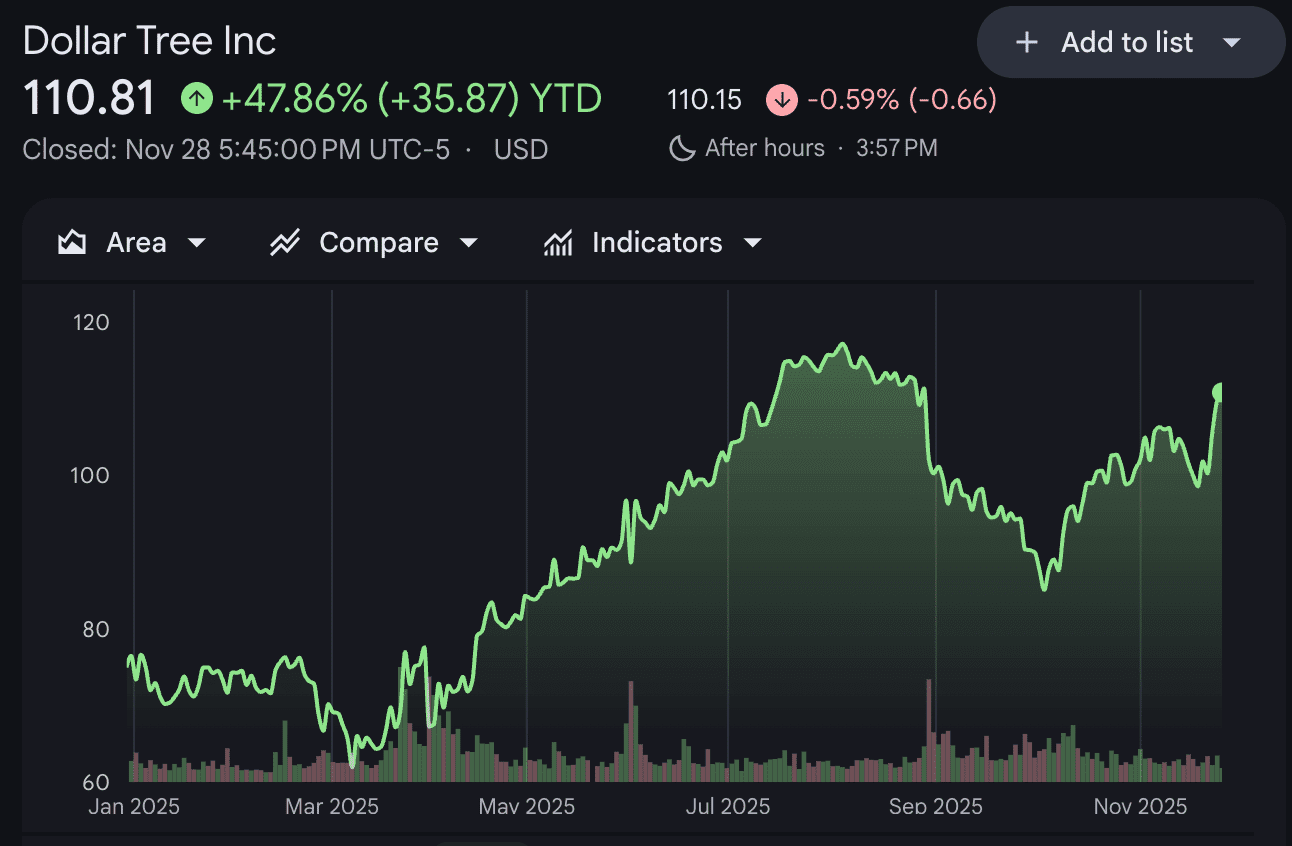Open the Indicators dropdown arrow
Image resolution: width=1292 pixels, height=846 pixels.
pos(753,243)
